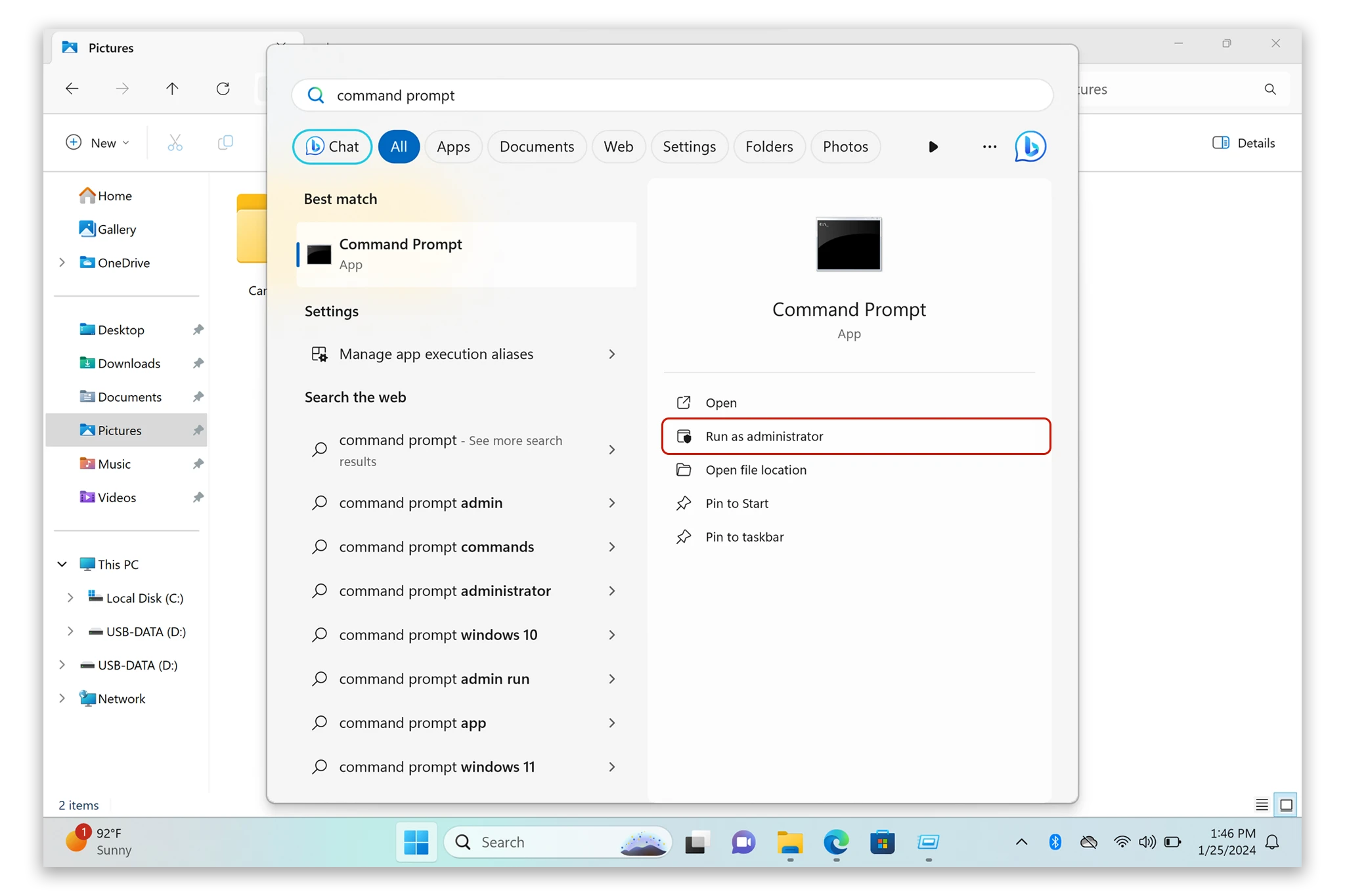Select the Command Prompt best match result
The height and width of the screenshot is (896, 1345).
[466, 254]
